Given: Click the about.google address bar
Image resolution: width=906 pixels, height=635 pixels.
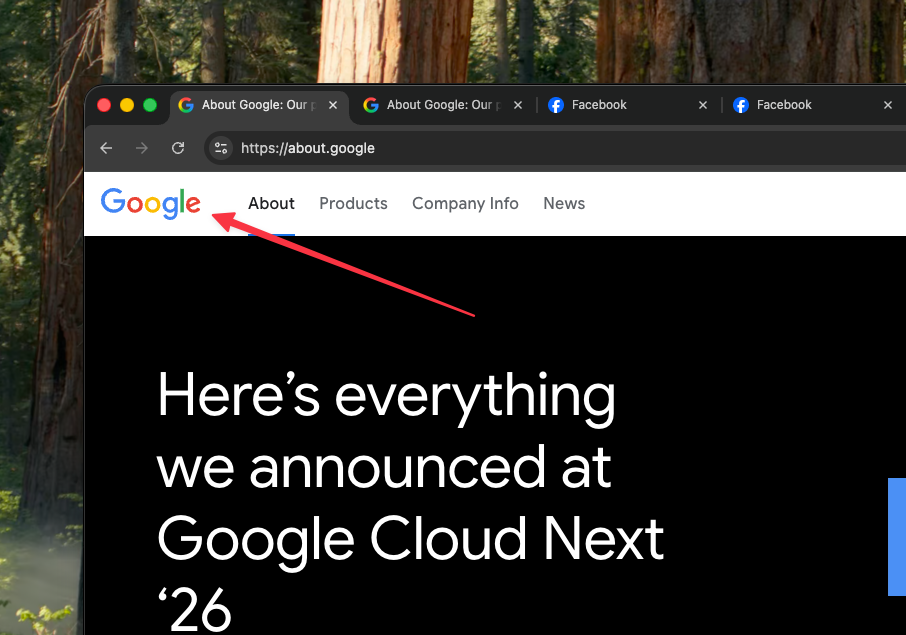Looking at the screenshot, I should point(555,148).
